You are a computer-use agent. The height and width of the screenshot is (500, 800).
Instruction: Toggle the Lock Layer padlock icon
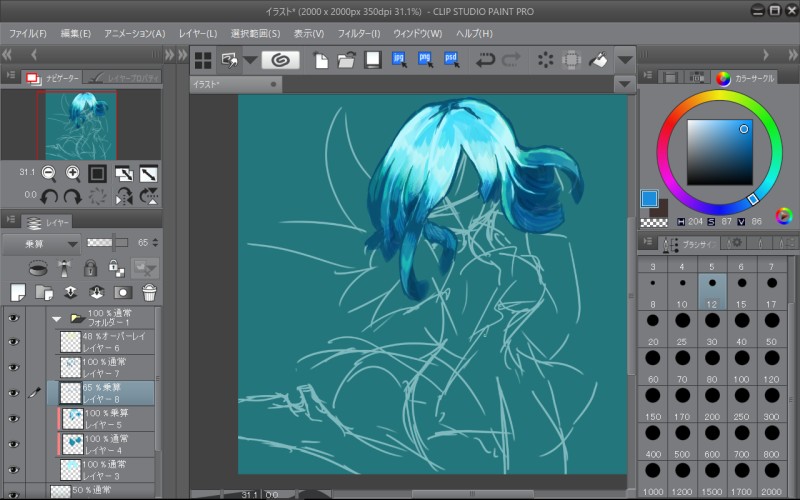pos(91,268)
